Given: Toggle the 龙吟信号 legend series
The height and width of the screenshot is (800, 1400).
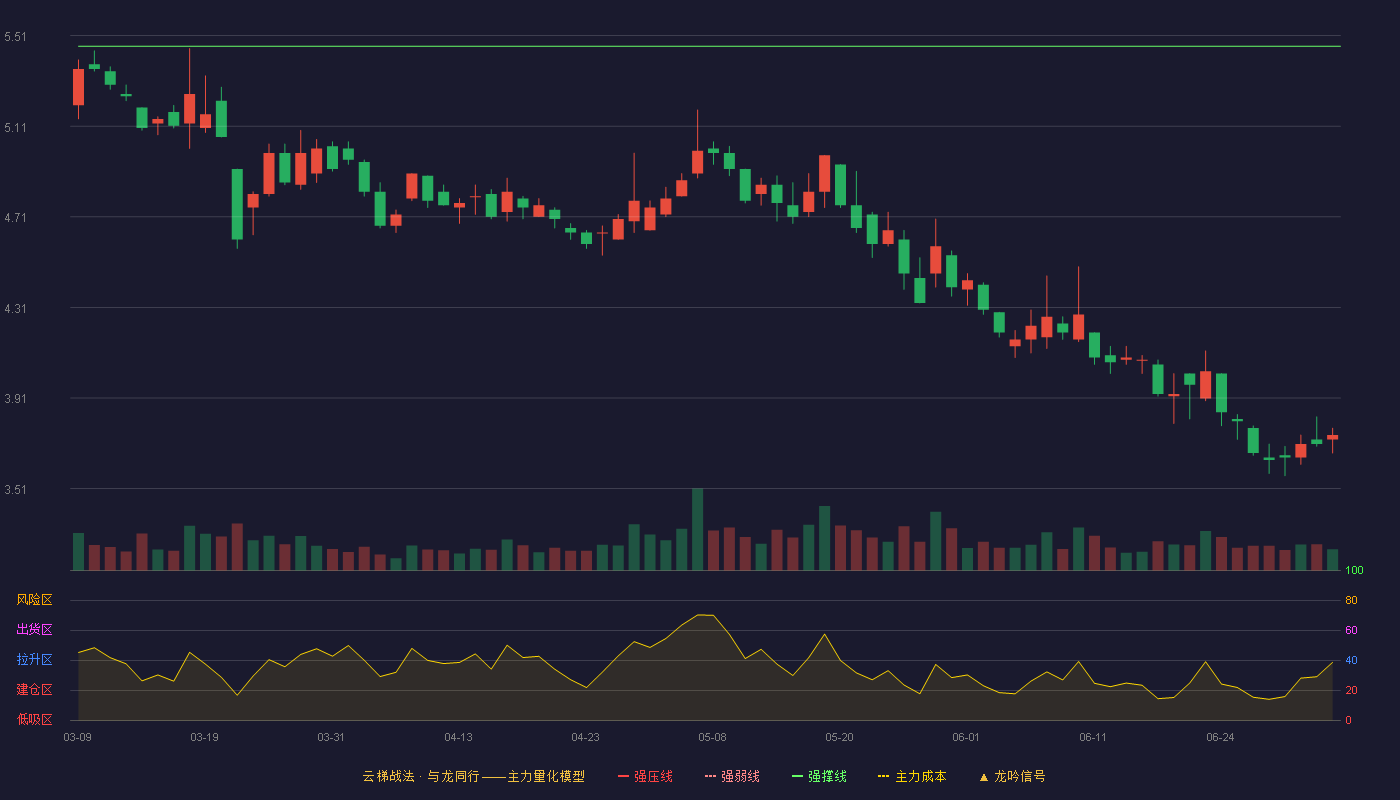Looking at the screenshot, I should pos(1012,776).
